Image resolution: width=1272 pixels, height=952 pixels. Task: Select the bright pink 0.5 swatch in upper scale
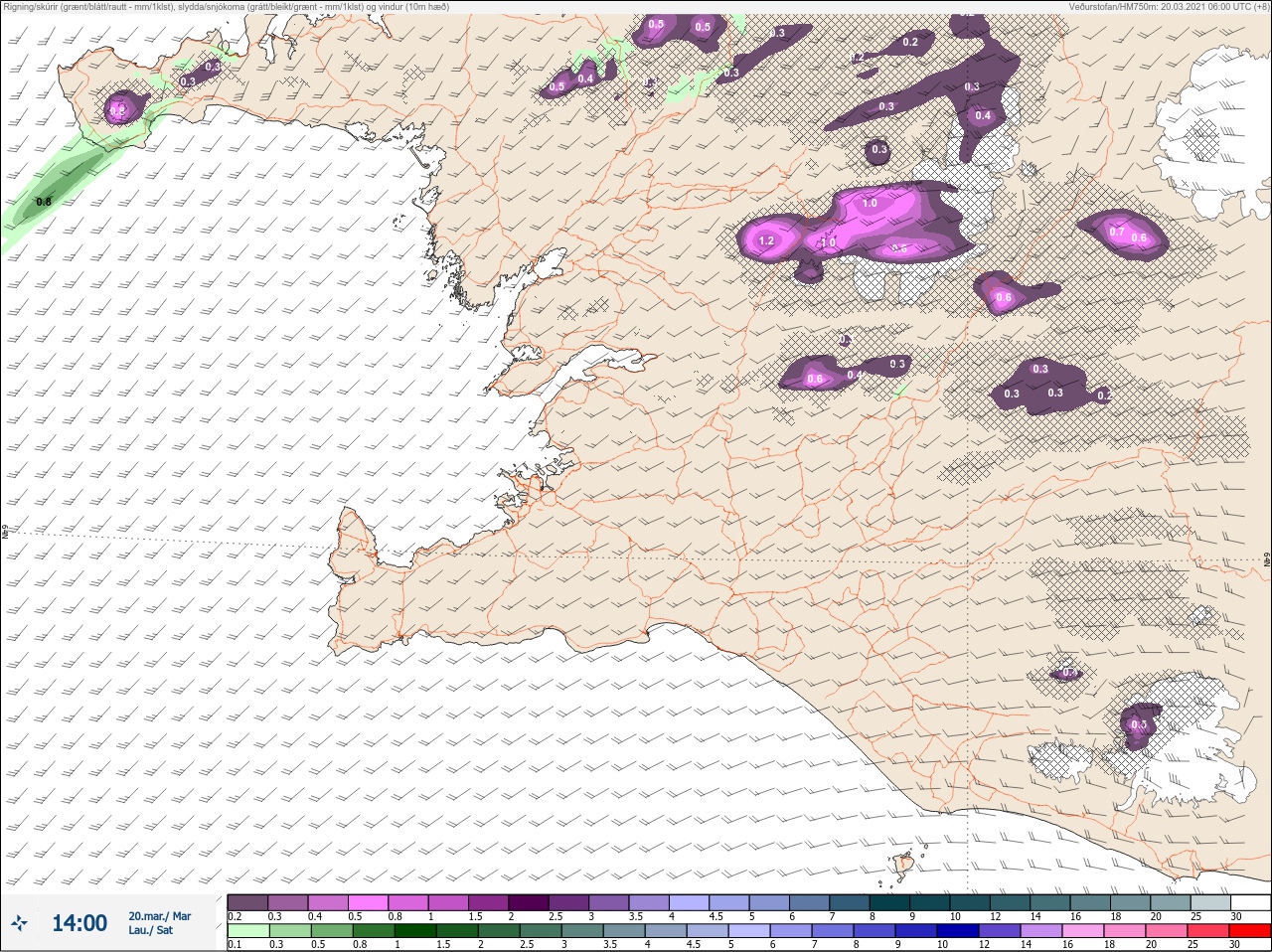[368, 902]
